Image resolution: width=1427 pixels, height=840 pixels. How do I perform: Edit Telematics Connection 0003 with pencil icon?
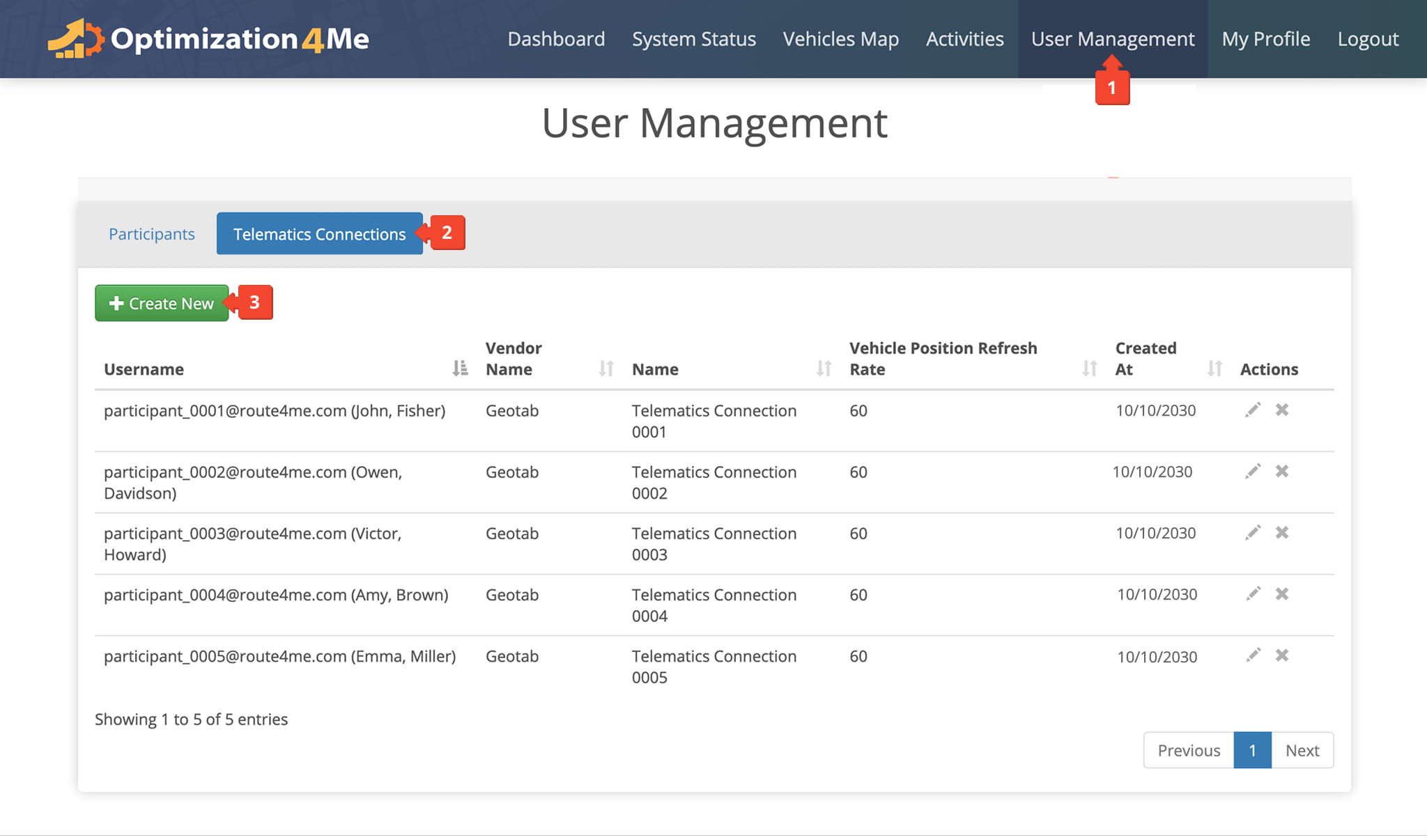[x=1253, y=532]
